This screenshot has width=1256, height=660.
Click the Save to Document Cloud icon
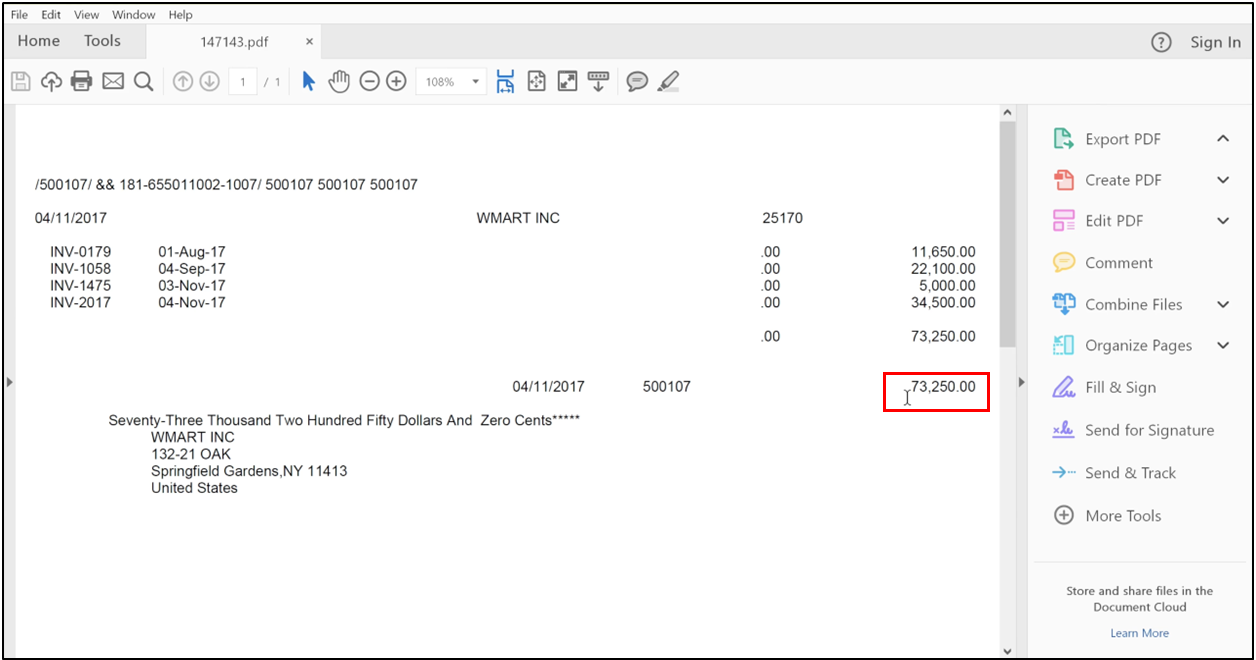51,81
